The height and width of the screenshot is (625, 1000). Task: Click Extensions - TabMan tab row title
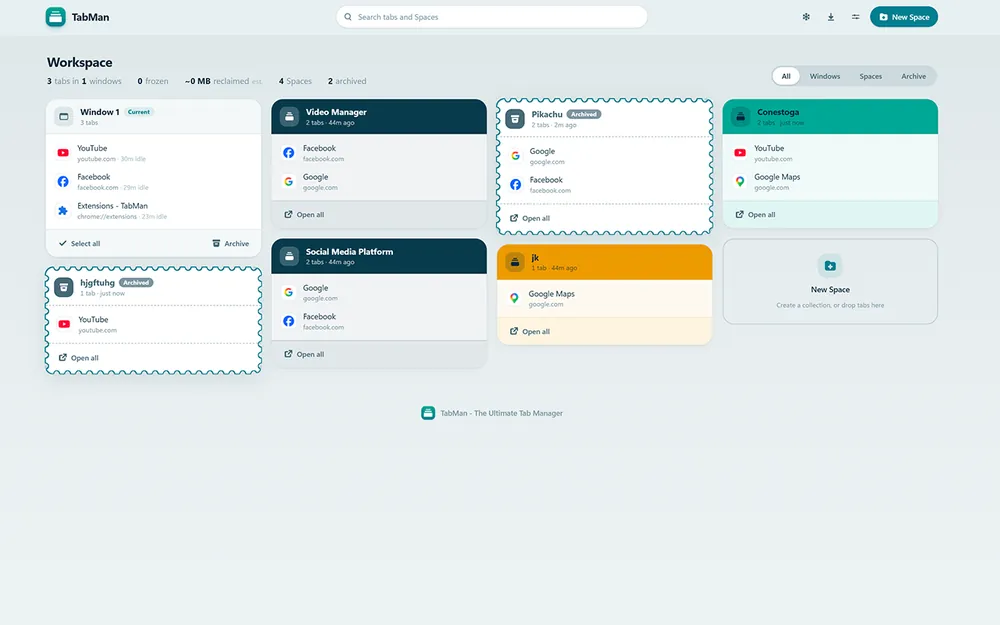[112, 206]
